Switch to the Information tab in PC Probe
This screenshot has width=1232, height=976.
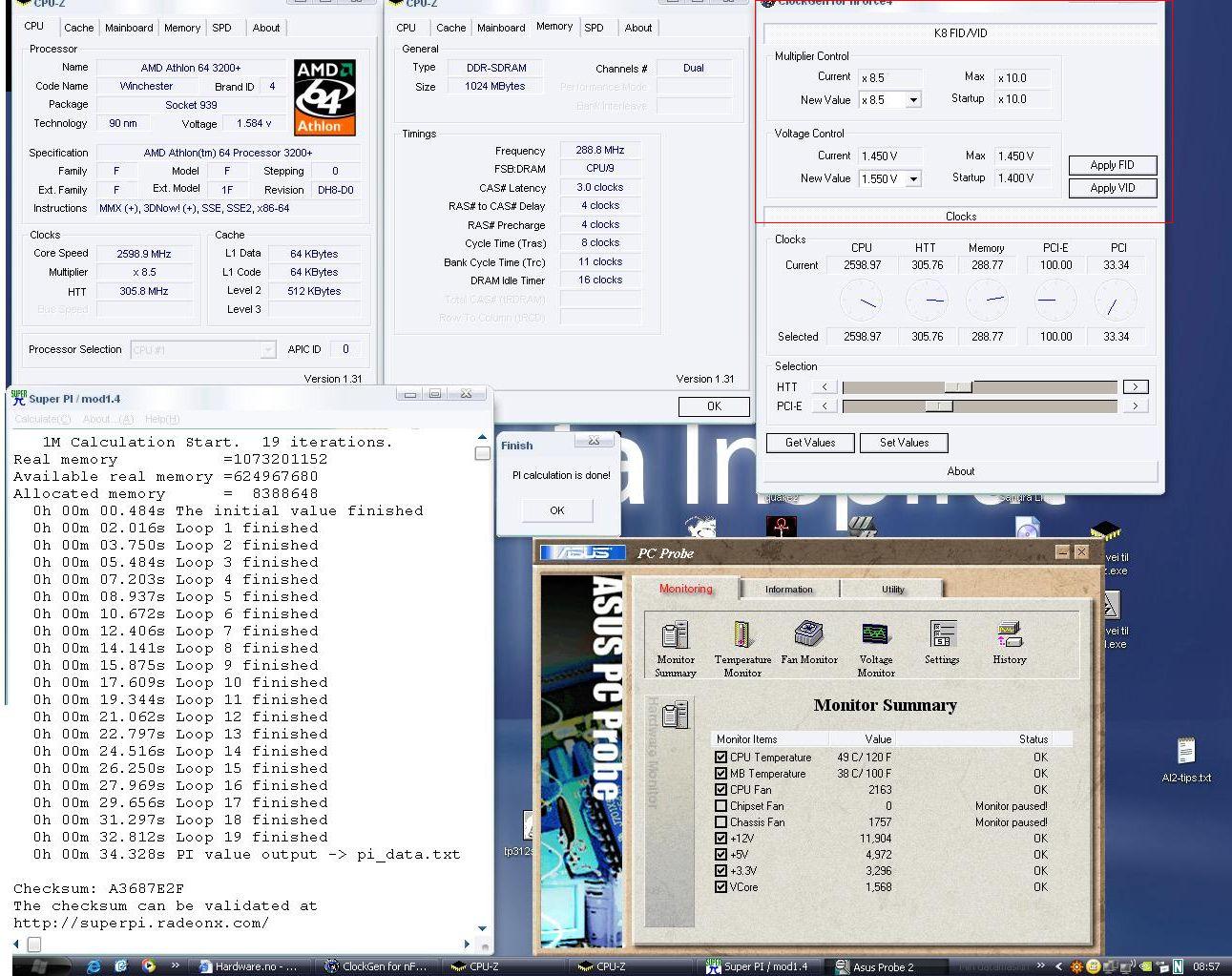(788, 590)
